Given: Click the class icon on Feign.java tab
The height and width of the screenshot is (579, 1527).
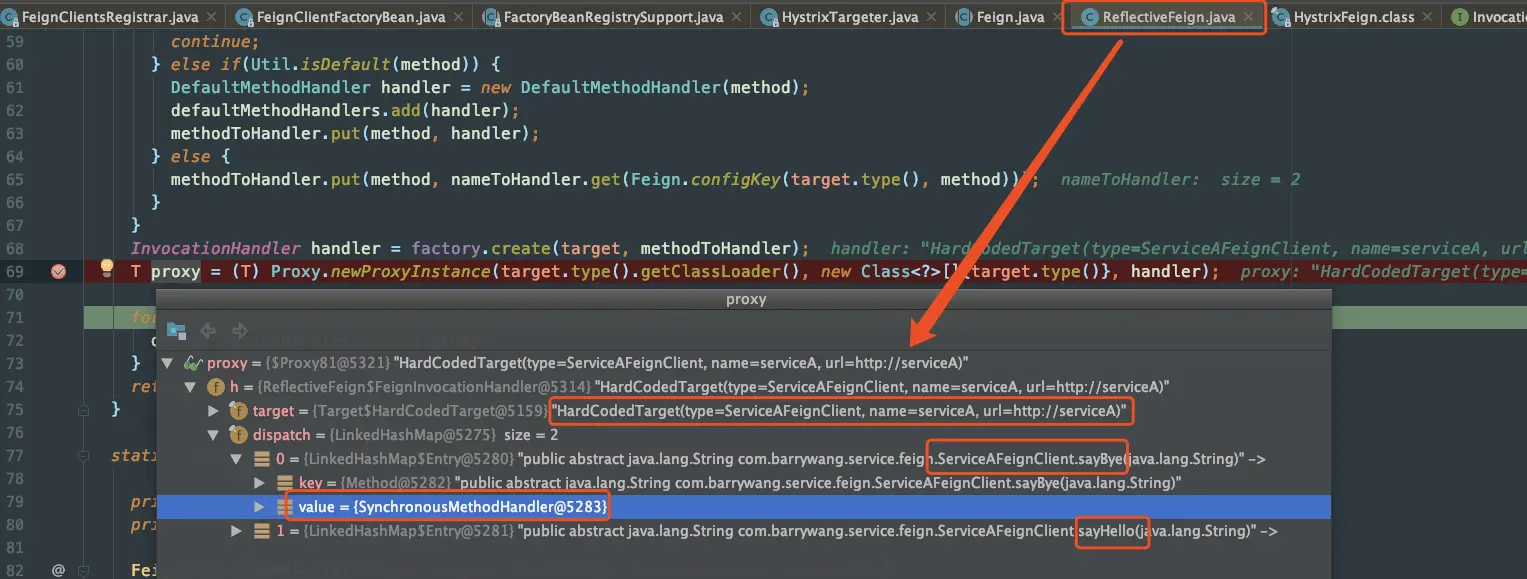Looking at the screenshot, I should point(966,17).
